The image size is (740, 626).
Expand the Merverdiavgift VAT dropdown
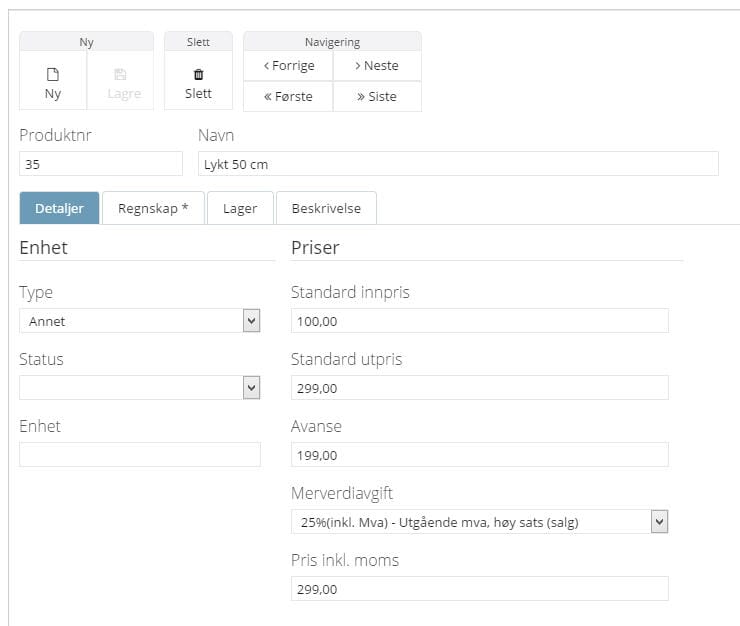pos(479,522)
